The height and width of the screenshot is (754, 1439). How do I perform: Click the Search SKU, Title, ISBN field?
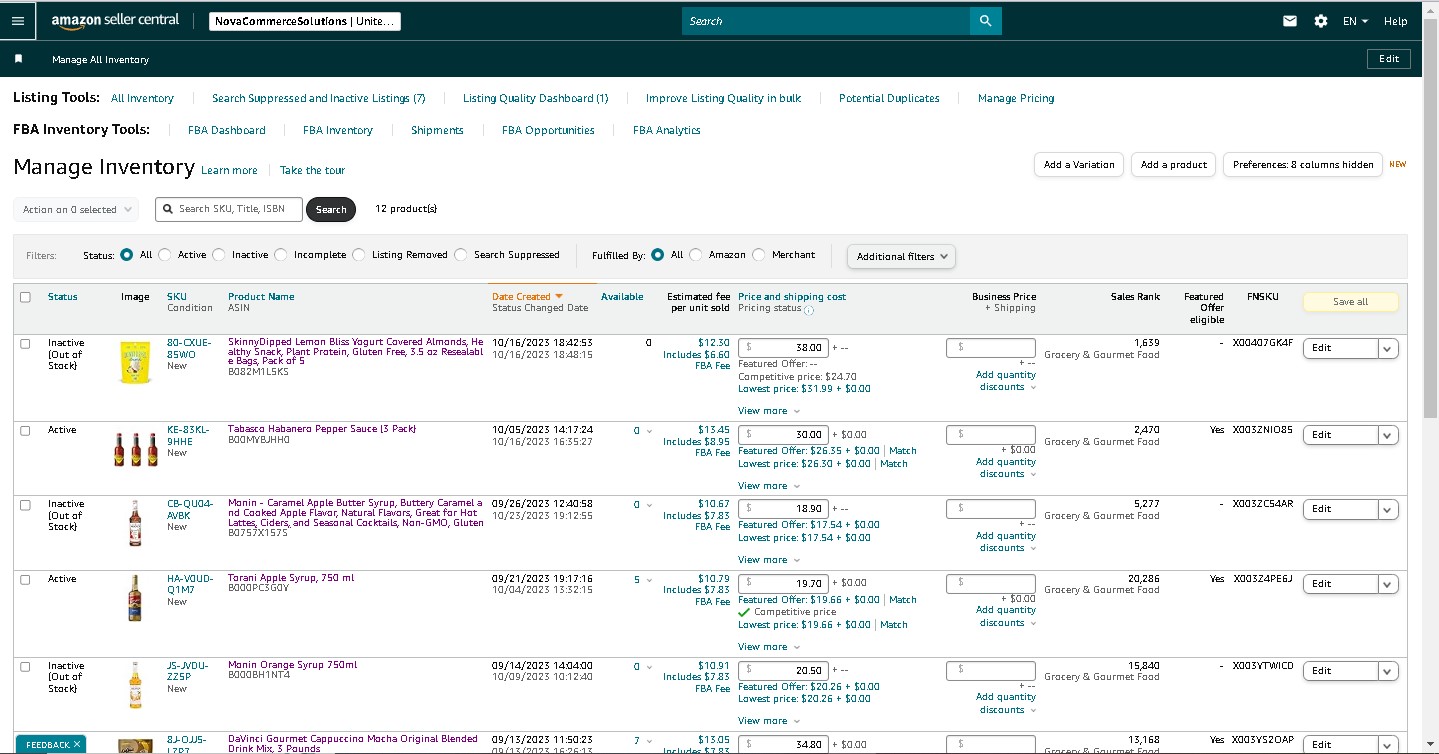228,209
